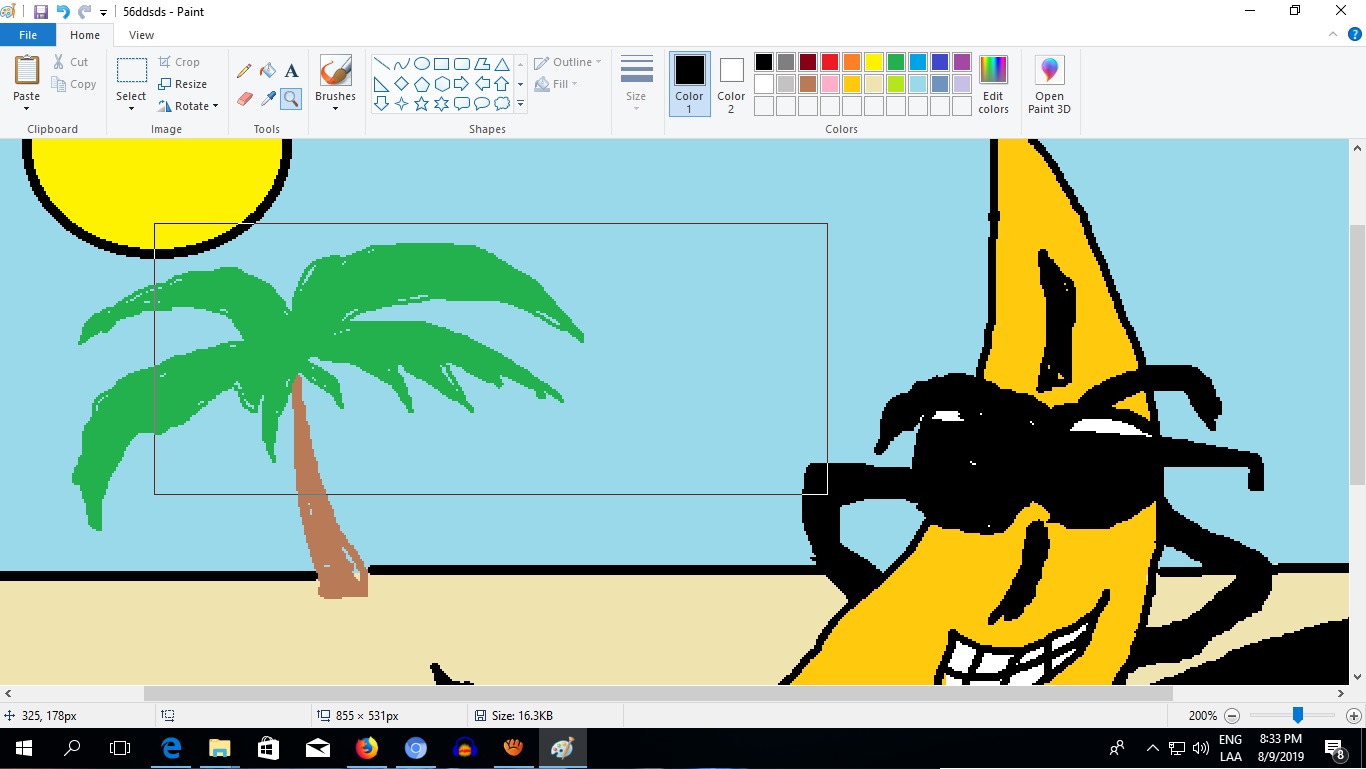Click the vertical scrollbar thumb

pyautogui.click(x=1357, y=356)
